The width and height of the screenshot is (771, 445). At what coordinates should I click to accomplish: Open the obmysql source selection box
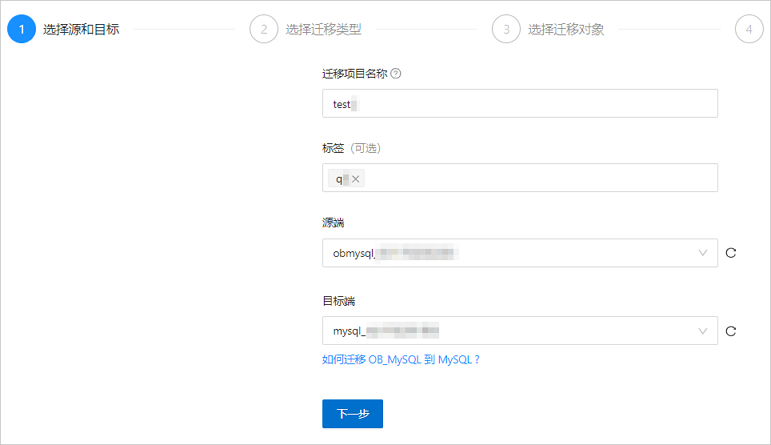point(520,253)
